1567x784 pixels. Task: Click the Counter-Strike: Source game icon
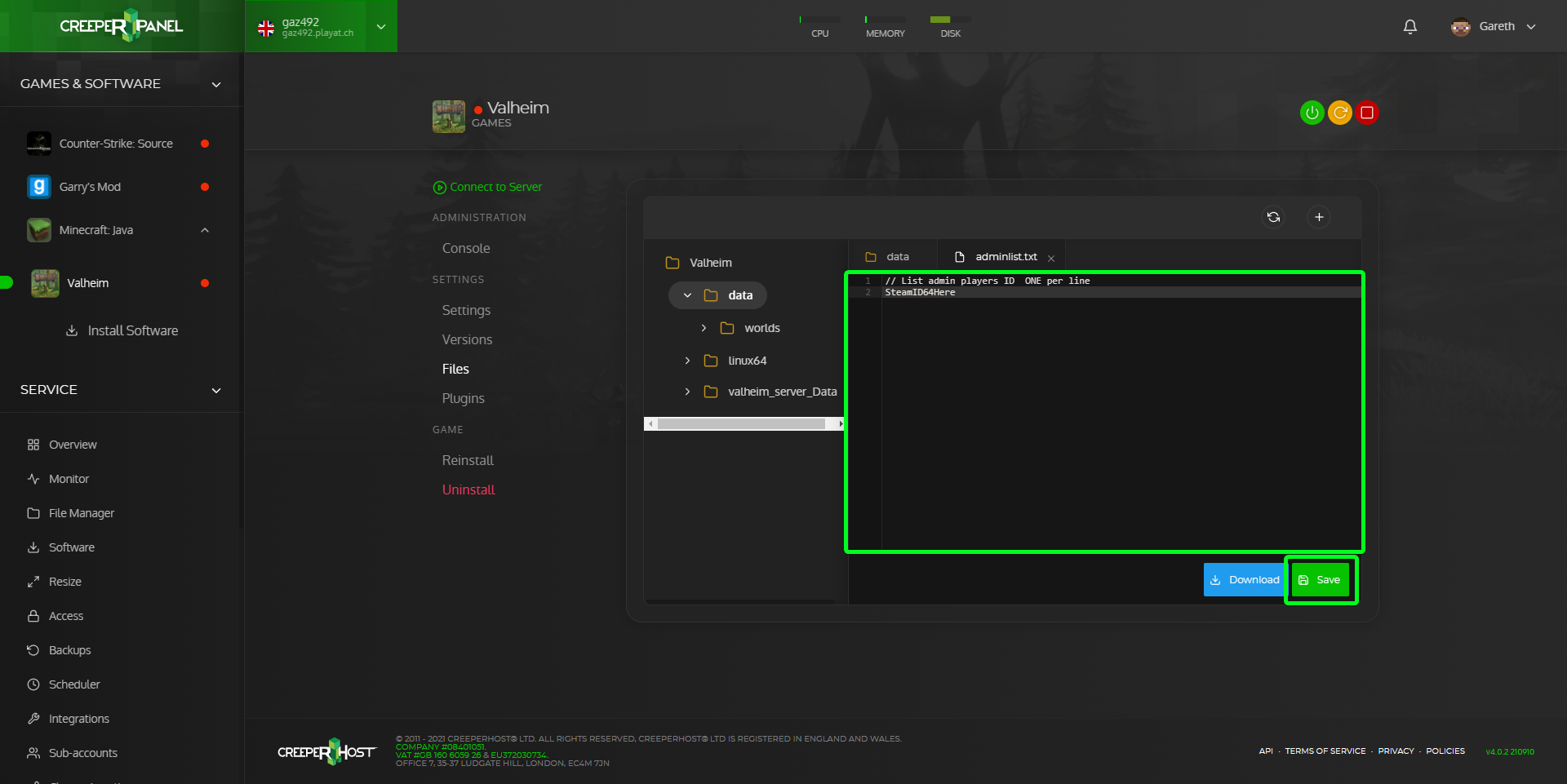(39, 144)
